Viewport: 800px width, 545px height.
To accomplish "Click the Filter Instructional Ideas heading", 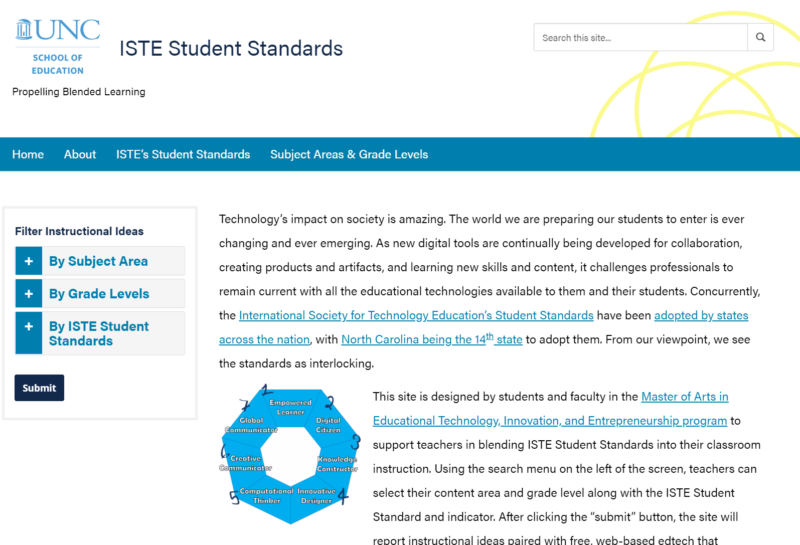I will tap(79, 231).
